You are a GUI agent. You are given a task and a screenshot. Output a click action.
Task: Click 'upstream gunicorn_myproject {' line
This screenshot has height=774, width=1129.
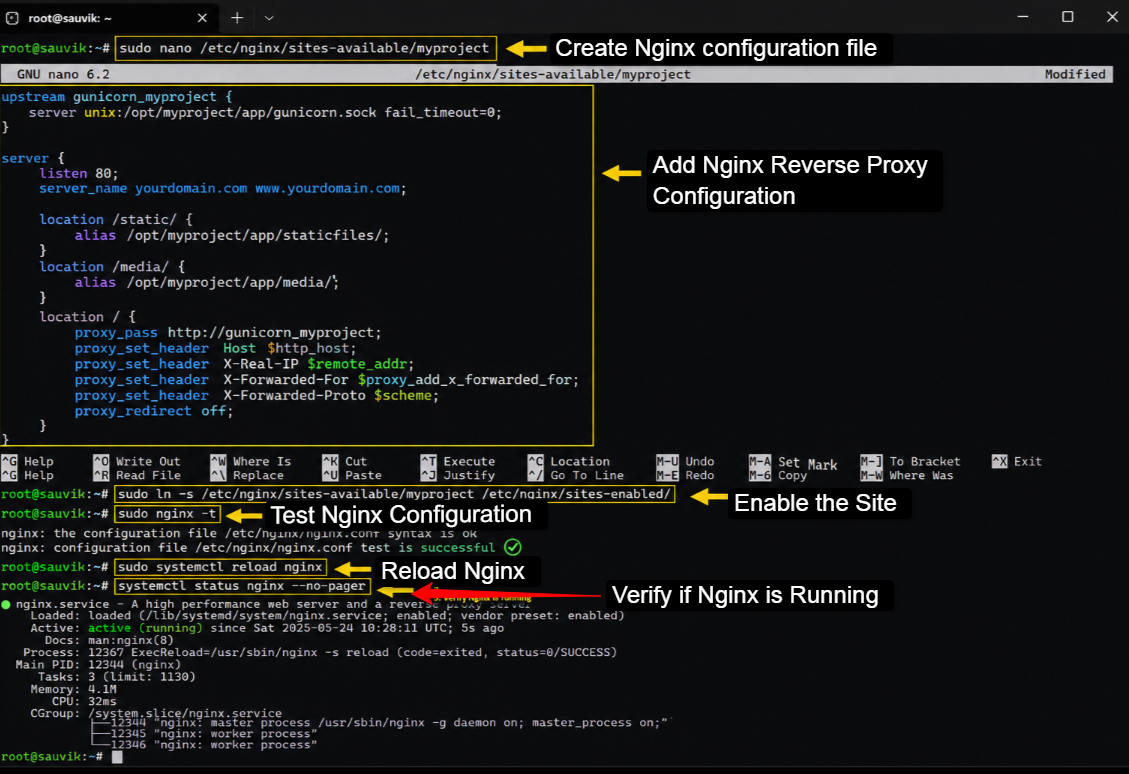(x=117, y=96)
